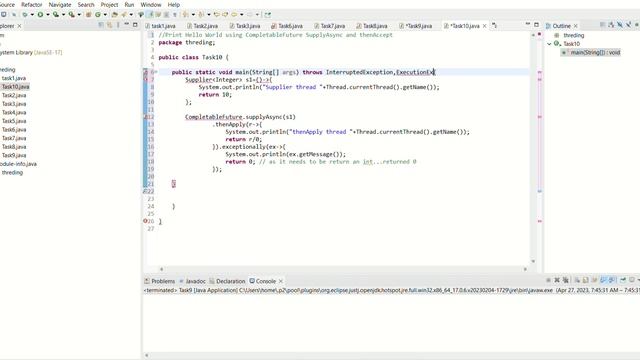This screenshot has height=360, width=640.
Task: Maximize the Package Explorer view
Action: pos(135,25)
